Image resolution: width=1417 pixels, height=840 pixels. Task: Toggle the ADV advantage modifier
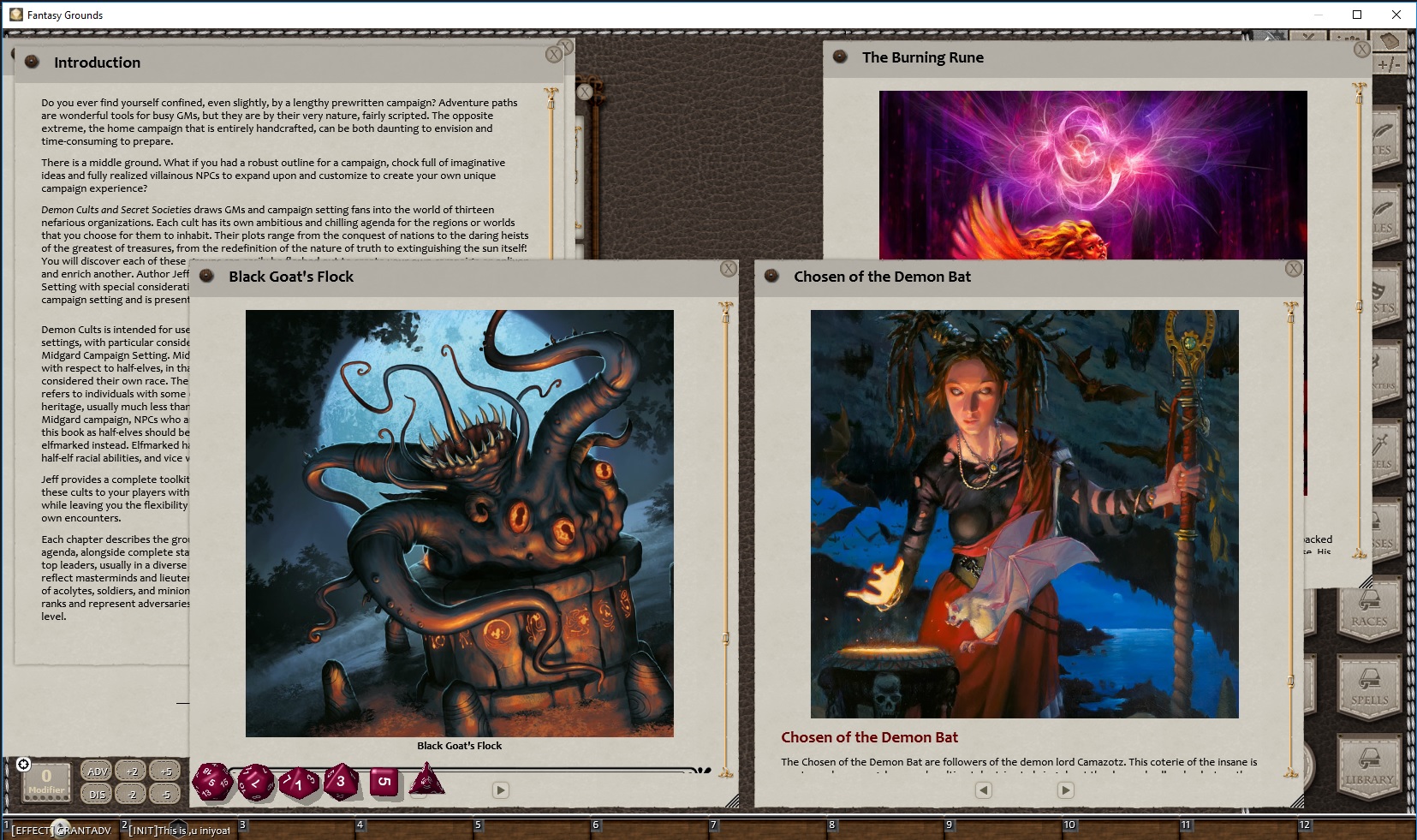pyautogui.click(x=98, y=771)
